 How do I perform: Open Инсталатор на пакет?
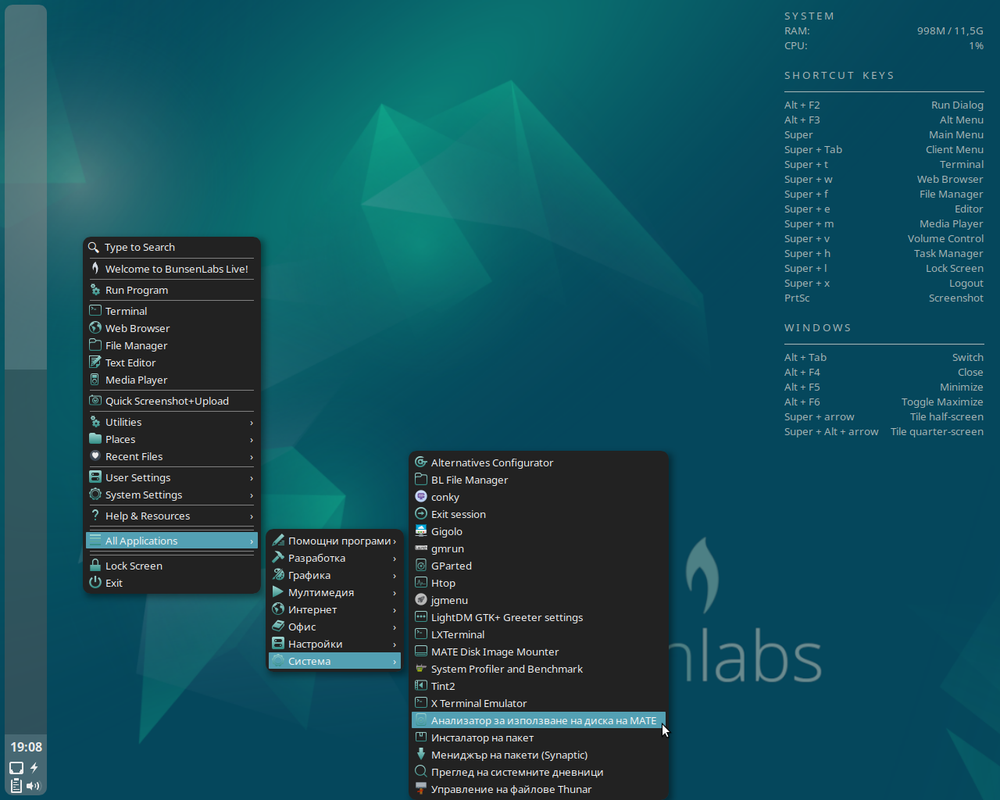click(x=539, y=737)
